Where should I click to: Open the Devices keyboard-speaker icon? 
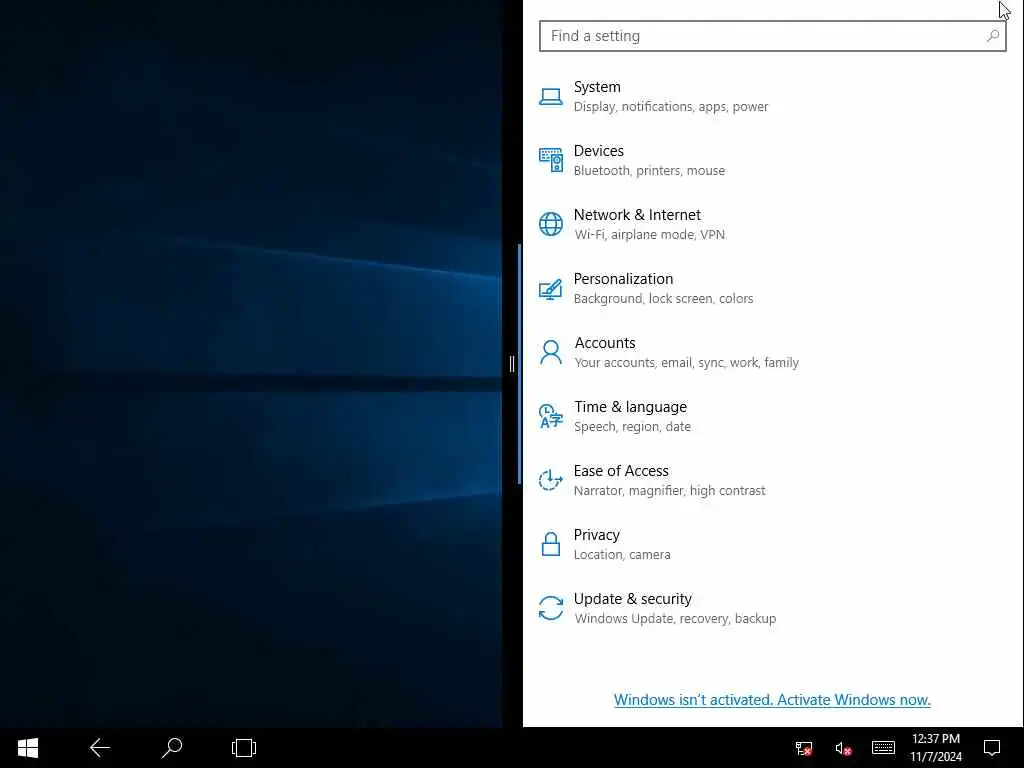[551, 160]
